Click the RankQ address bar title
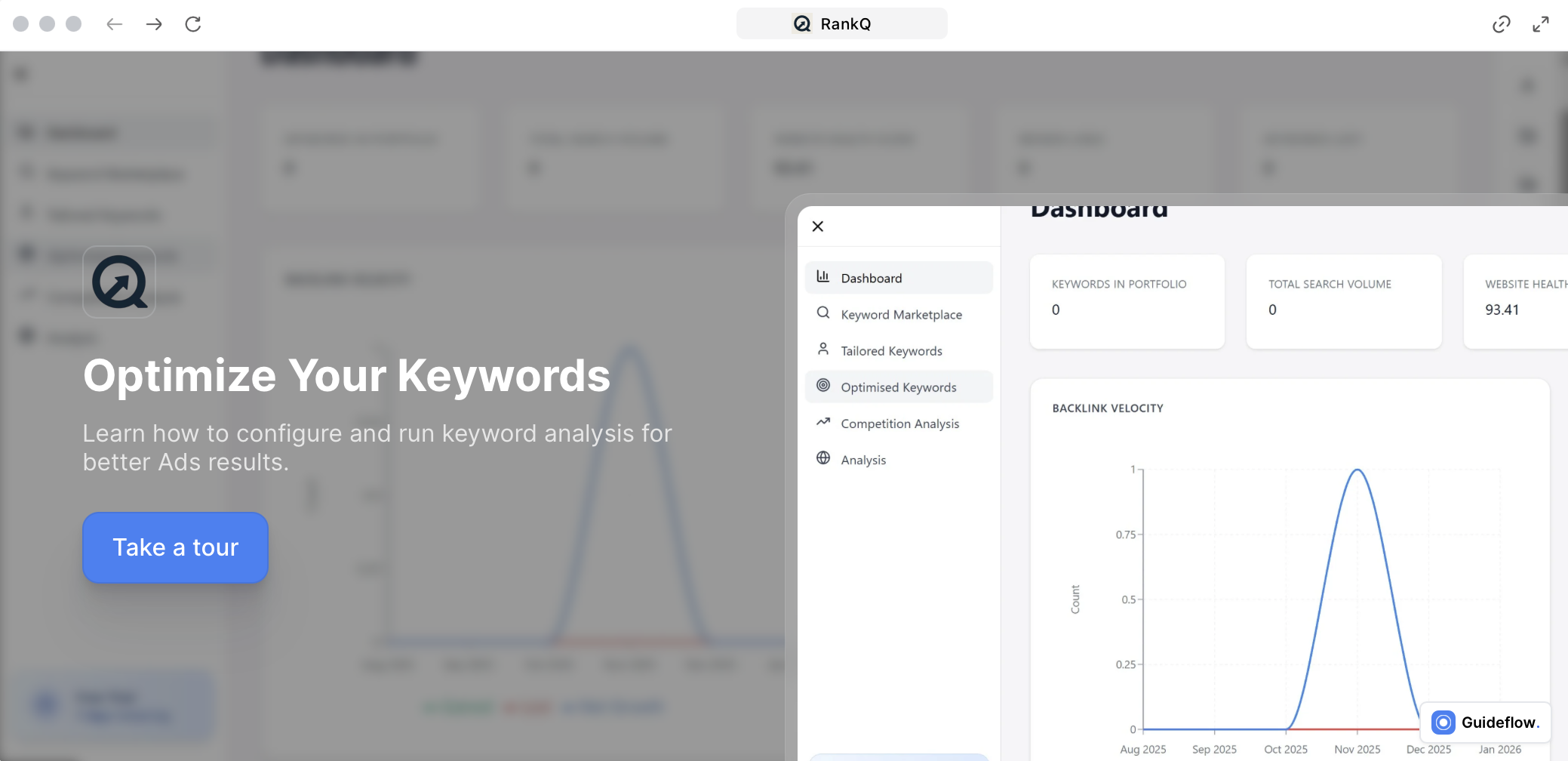This screenshot has width=1568, height=761. (x=841, y=24)
